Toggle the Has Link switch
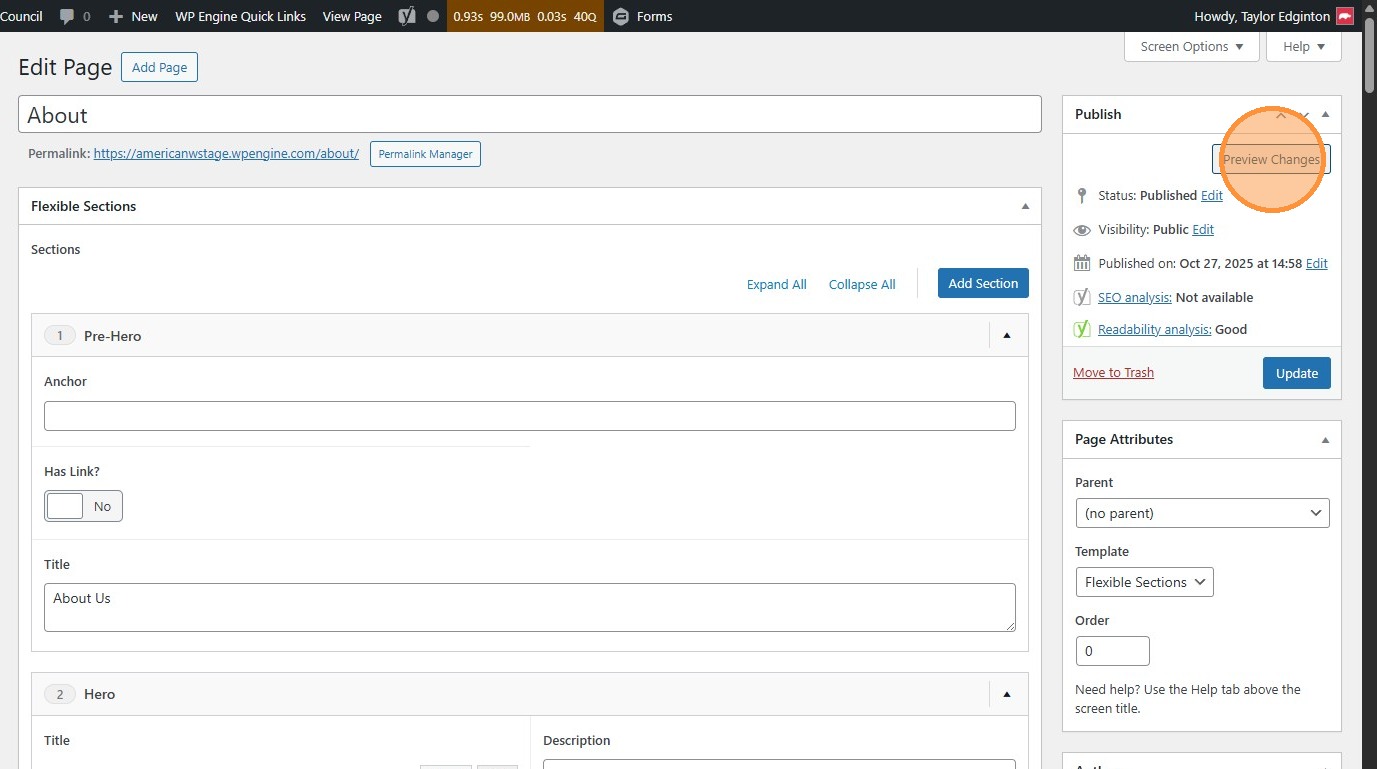1377x769 pixels. [x=84, y=506]
